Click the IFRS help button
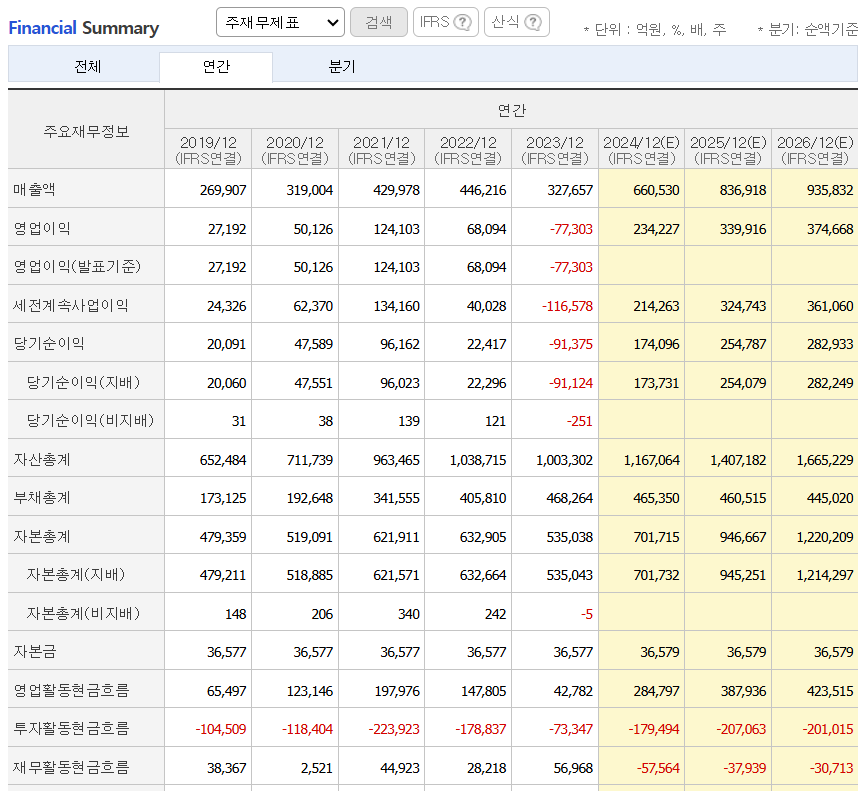The image size is (866, 791). tap(446, 22)
